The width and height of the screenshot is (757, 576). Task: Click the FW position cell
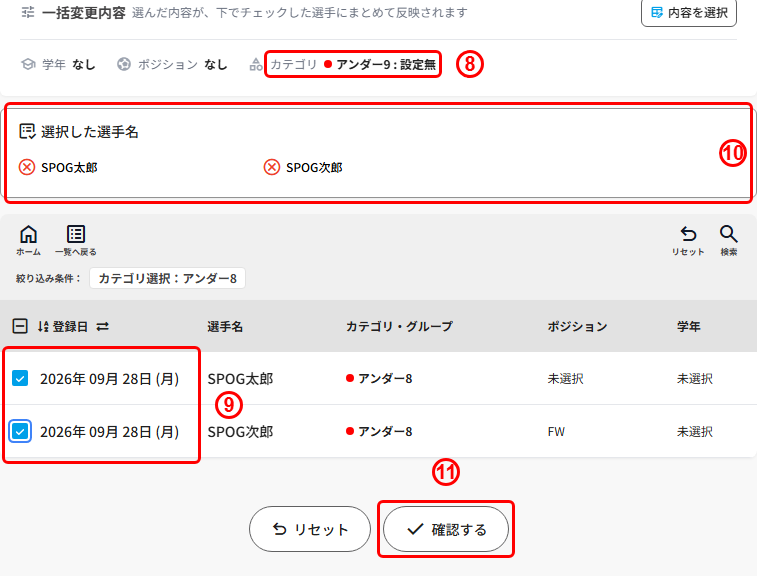click(556, 432)
